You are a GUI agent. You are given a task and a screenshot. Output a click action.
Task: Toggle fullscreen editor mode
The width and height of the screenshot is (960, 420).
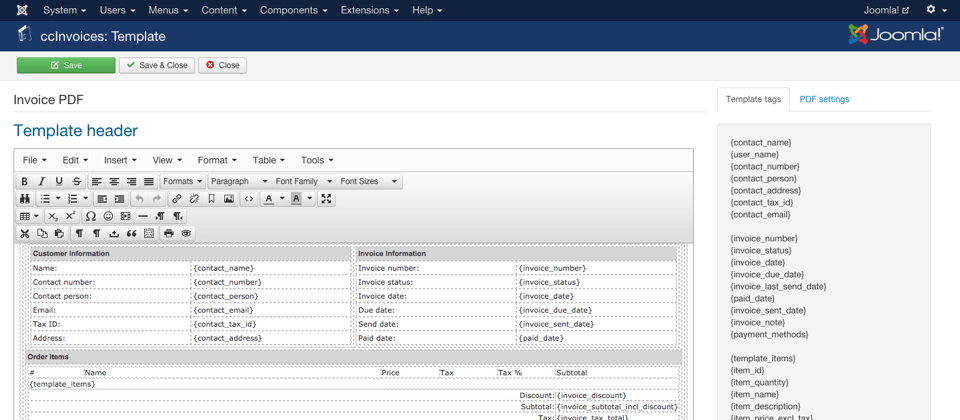click(326, 199)
